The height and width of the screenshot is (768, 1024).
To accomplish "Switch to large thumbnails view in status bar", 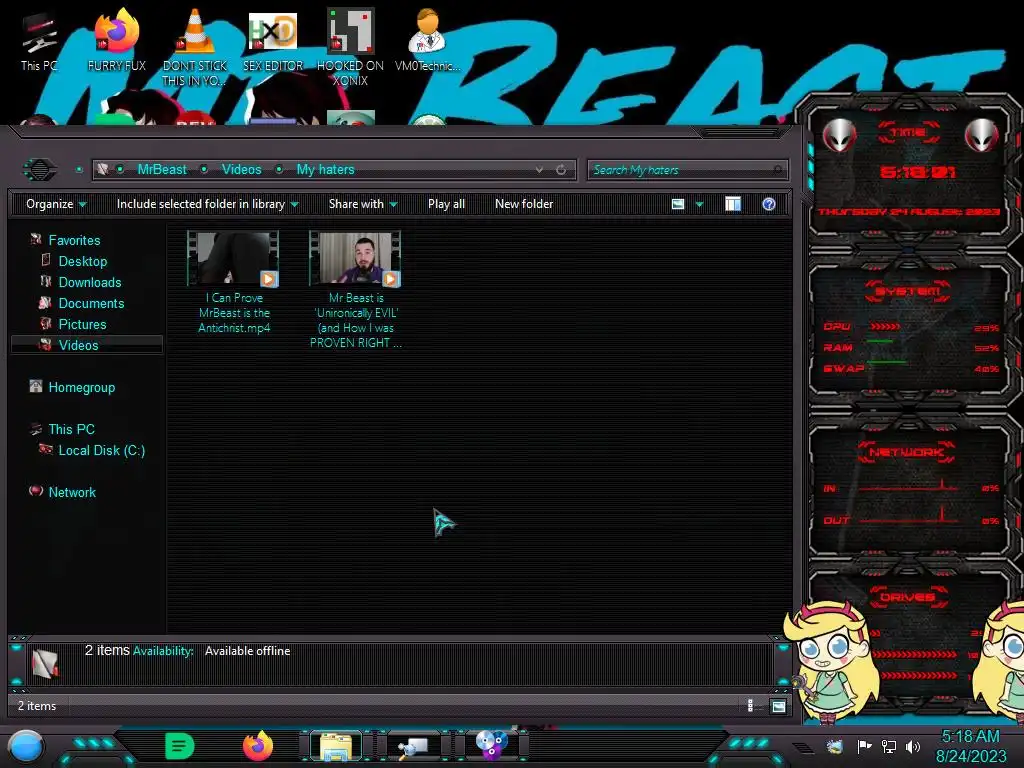I will pyautogui.click(x=778, y=705).
